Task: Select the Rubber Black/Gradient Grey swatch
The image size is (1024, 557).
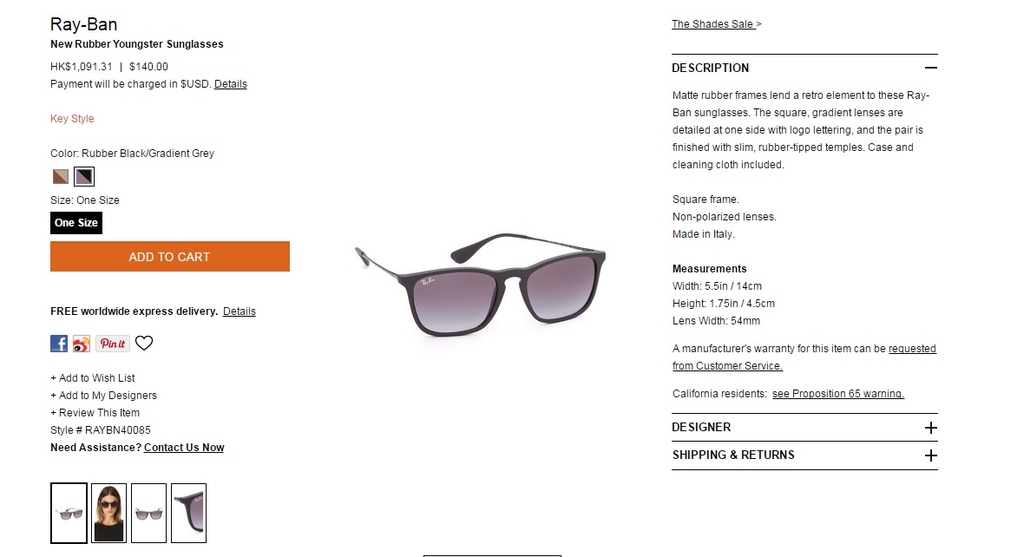Action: click(x=84, y=176)
